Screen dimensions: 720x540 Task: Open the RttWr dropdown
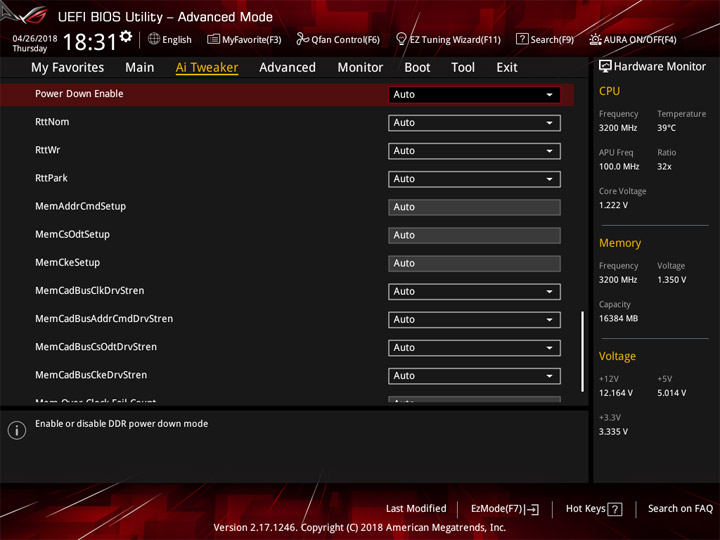474,151
